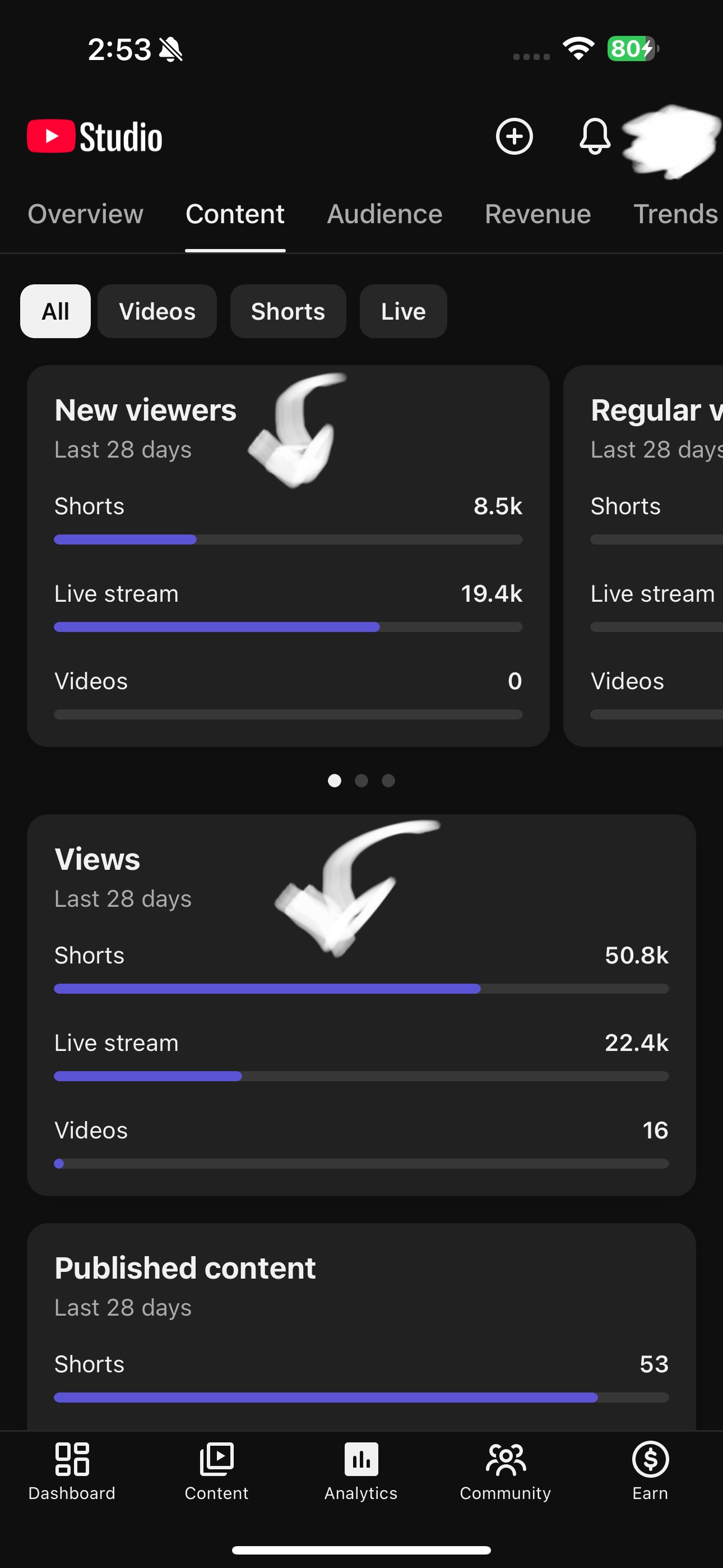Image resolution: width=723 pixels, height=1568 pixels.
Task: Filter by Videos chip
Action: click(x=157, y=311)
